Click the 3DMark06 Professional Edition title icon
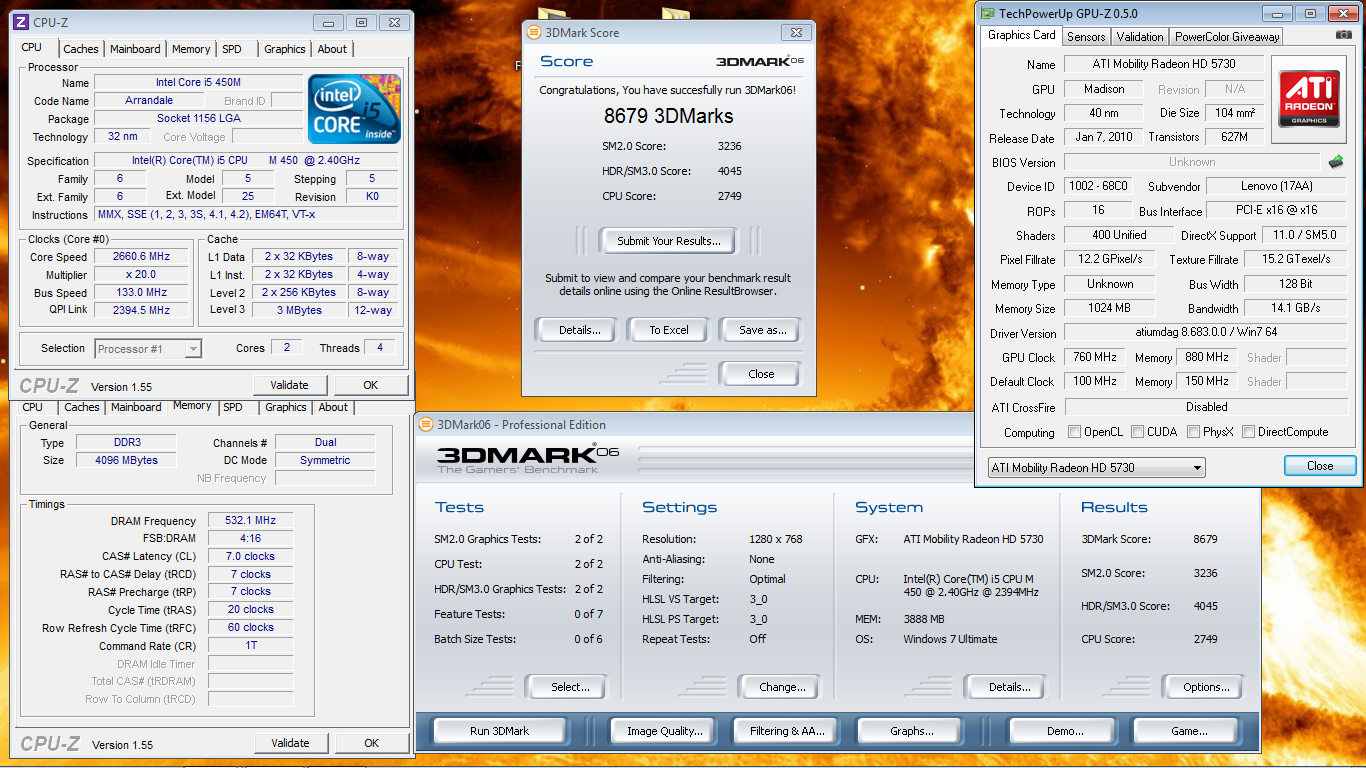 (427, 424)
